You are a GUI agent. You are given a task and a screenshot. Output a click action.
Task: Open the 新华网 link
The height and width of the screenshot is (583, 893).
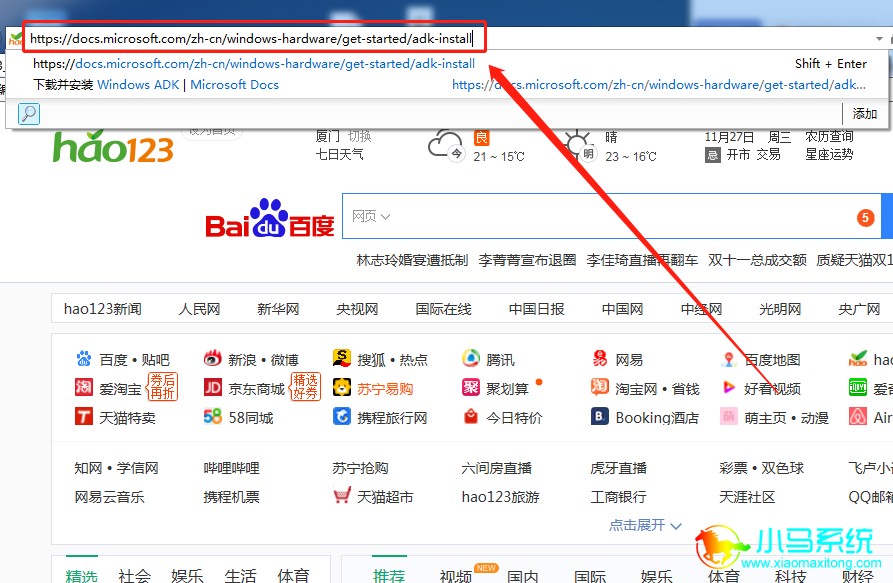click(x=278, y=309)
